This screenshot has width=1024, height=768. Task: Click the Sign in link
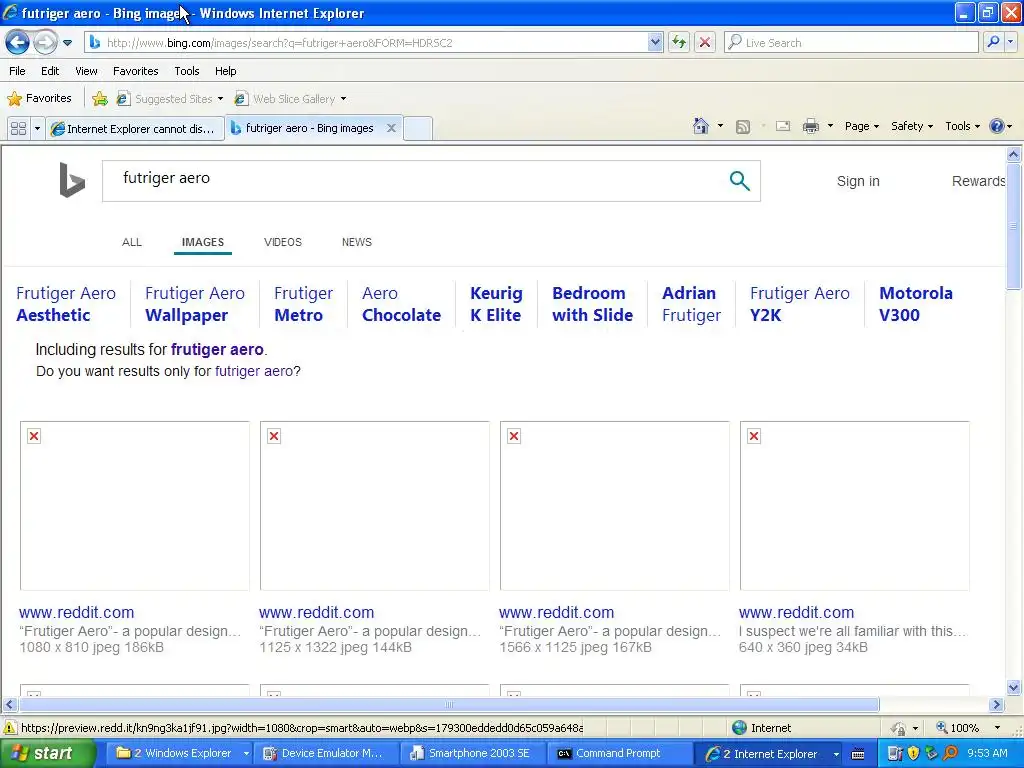(x=858, y=181)
